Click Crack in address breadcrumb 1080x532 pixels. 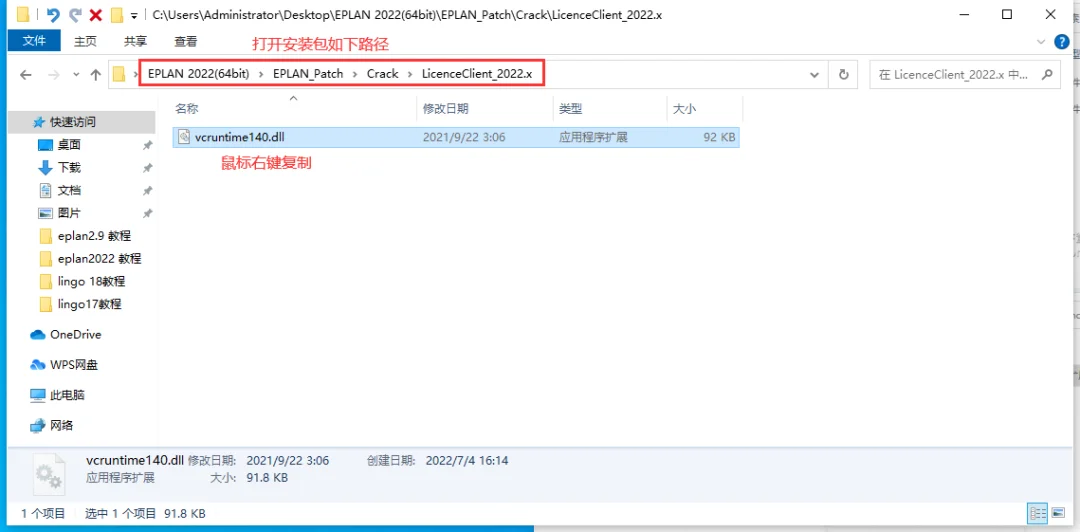382,74
